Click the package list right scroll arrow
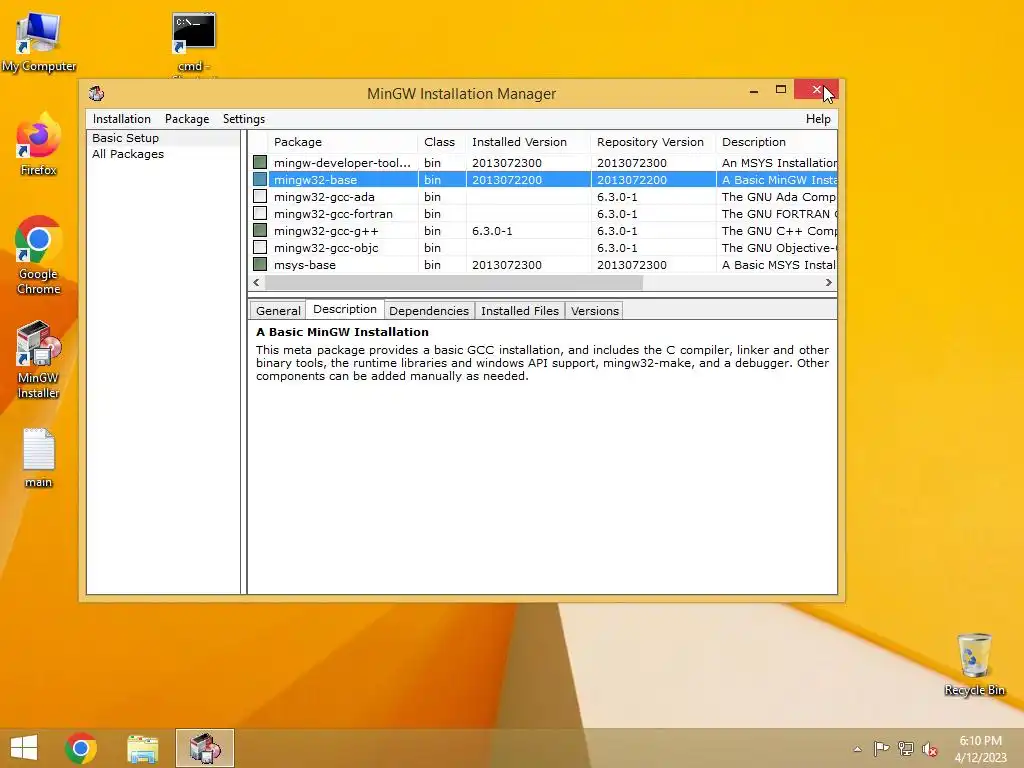The image size is (1024, 768). tap(829, 282)
